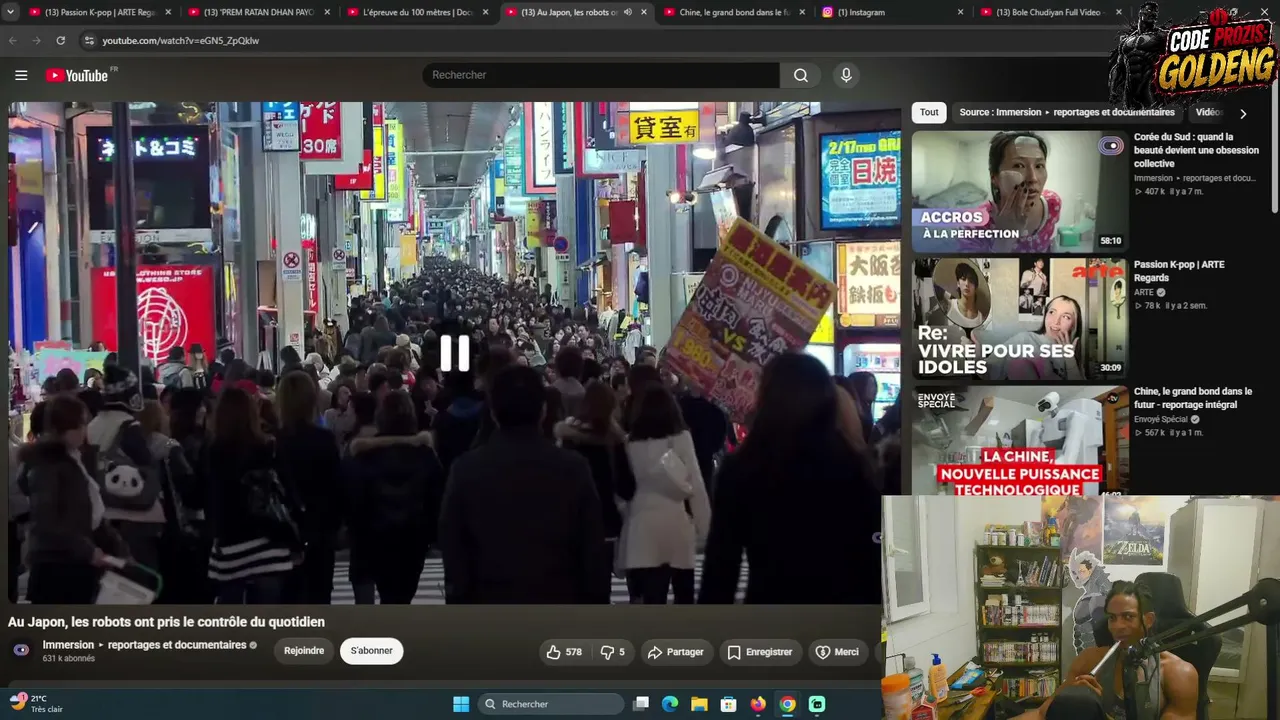Save the video with Enregistrer
Image resolution: width=1280 pixels, height=720 pixels.
760,652
